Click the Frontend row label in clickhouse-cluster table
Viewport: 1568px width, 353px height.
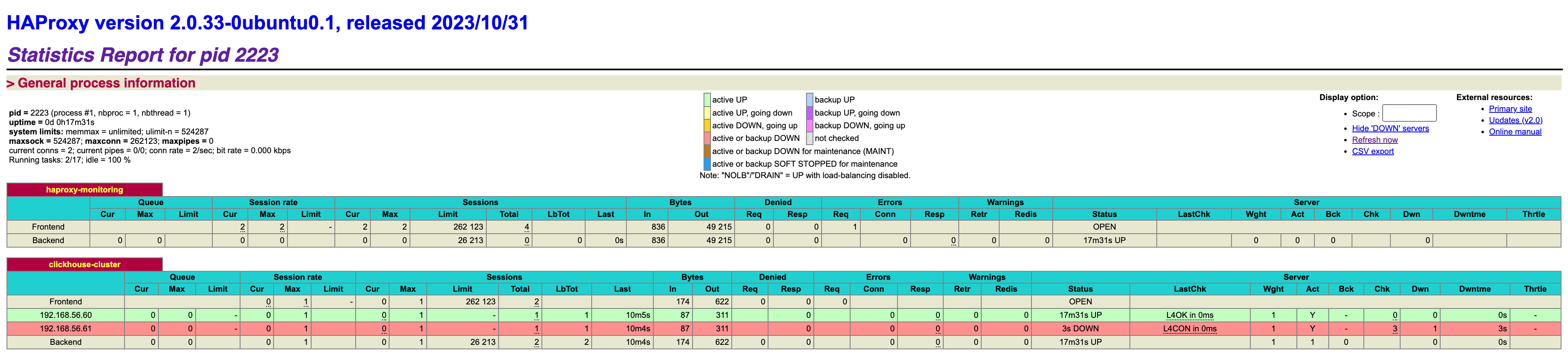[x=66, y=302]
